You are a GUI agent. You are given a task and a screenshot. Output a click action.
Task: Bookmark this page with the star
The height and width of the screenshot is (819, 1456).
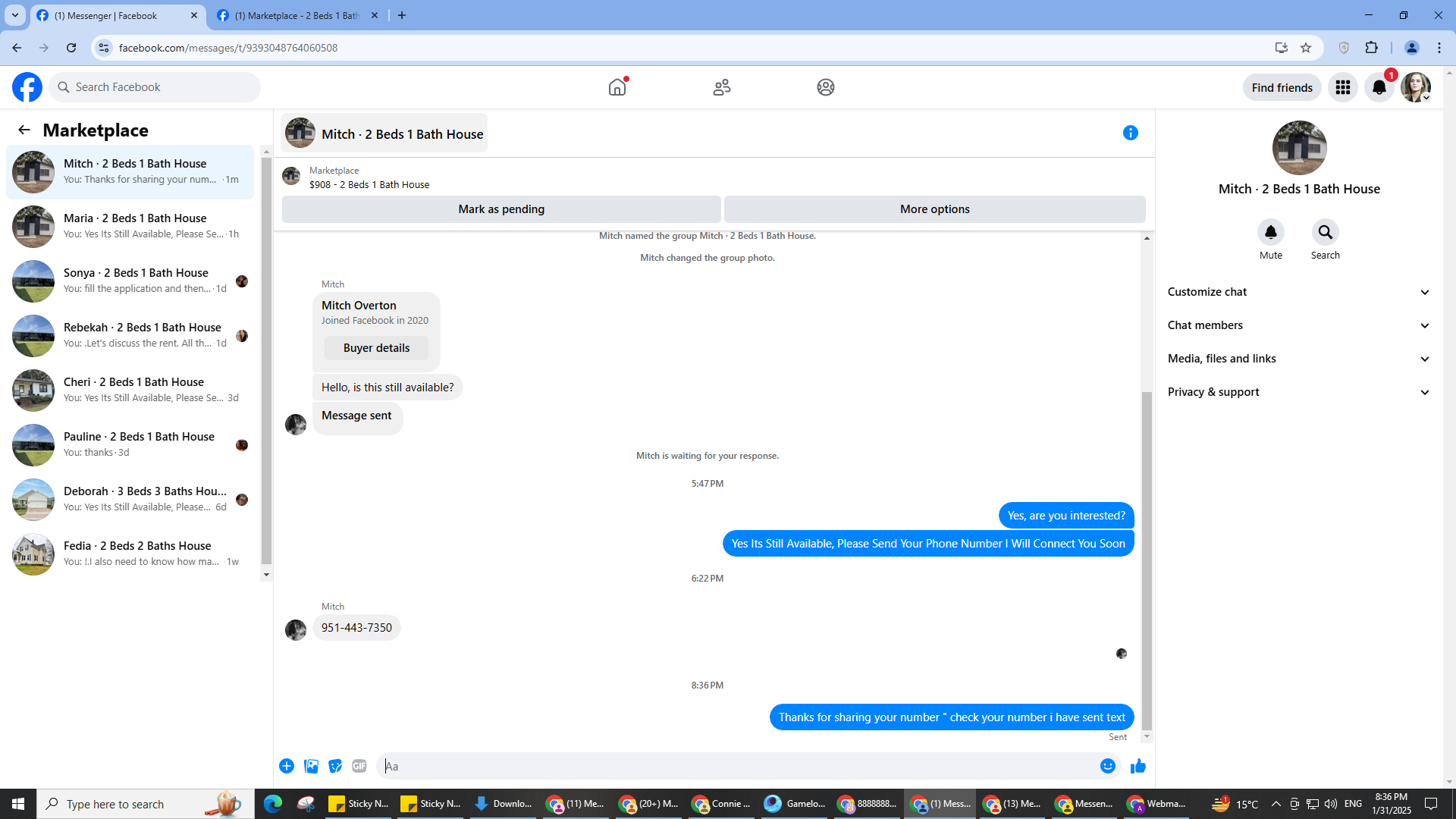(x=1306, y=48)
